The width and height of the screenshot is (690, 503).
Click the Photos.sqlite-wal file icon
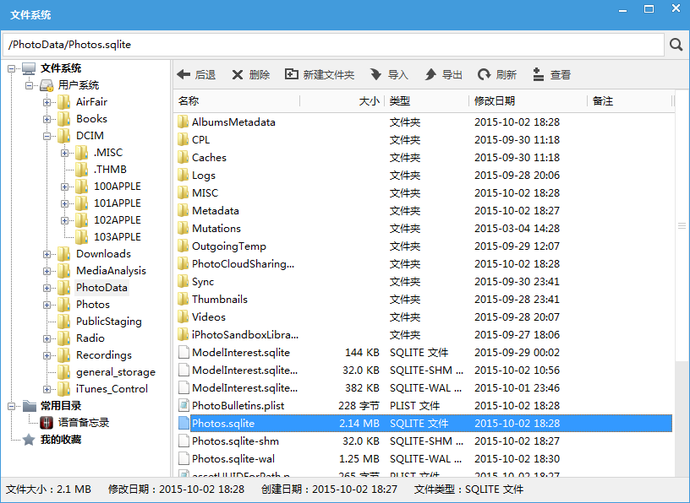tap(184, 459)
